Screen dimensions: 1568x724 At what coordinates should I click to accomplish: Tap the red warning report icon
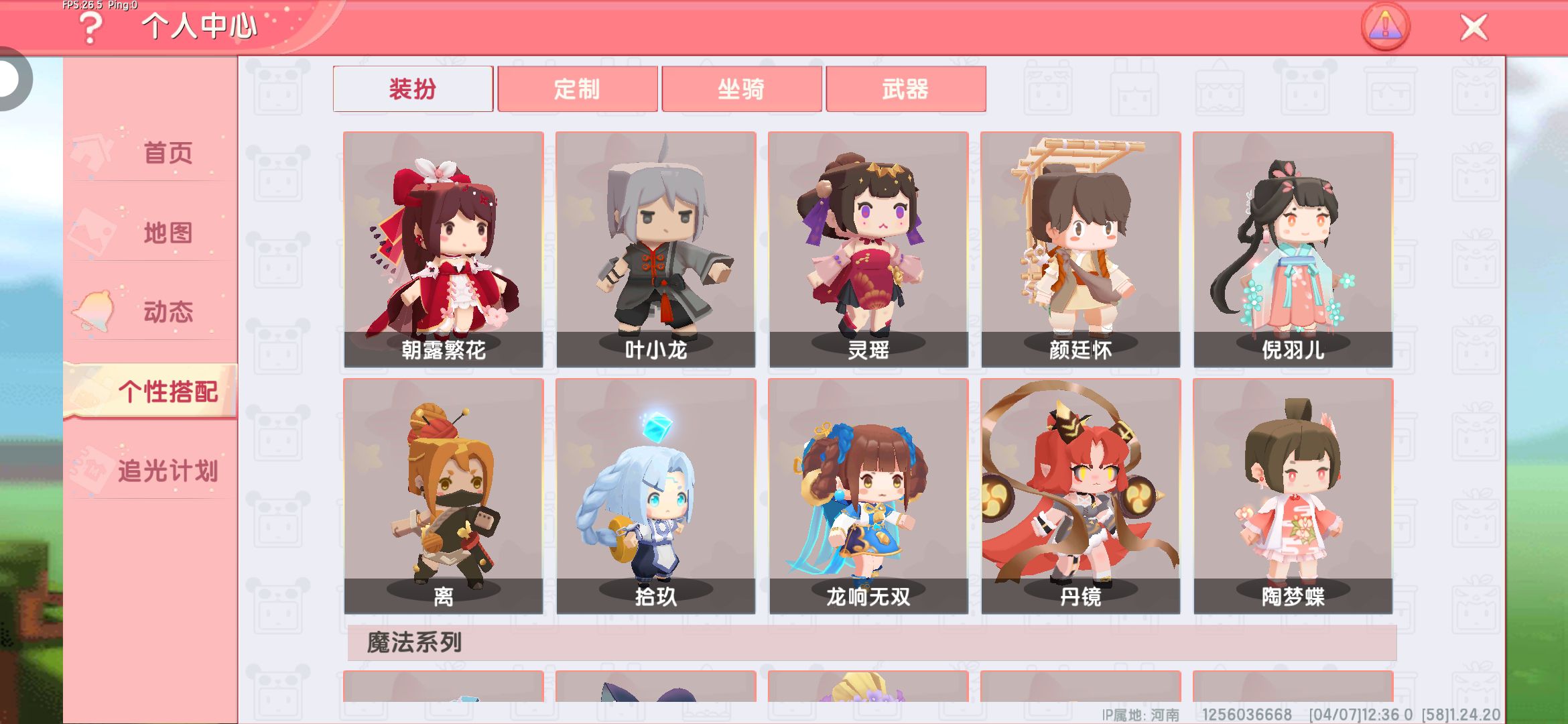pyautogui.click(x=1385, y=27)
